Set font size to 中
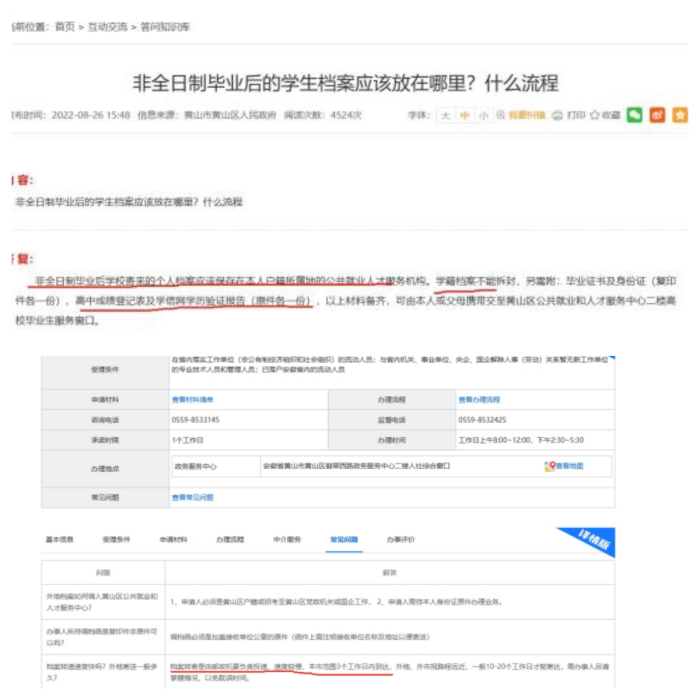Image resolution: width=700 pixels, height=700 pixels. [x=465, y=116]
